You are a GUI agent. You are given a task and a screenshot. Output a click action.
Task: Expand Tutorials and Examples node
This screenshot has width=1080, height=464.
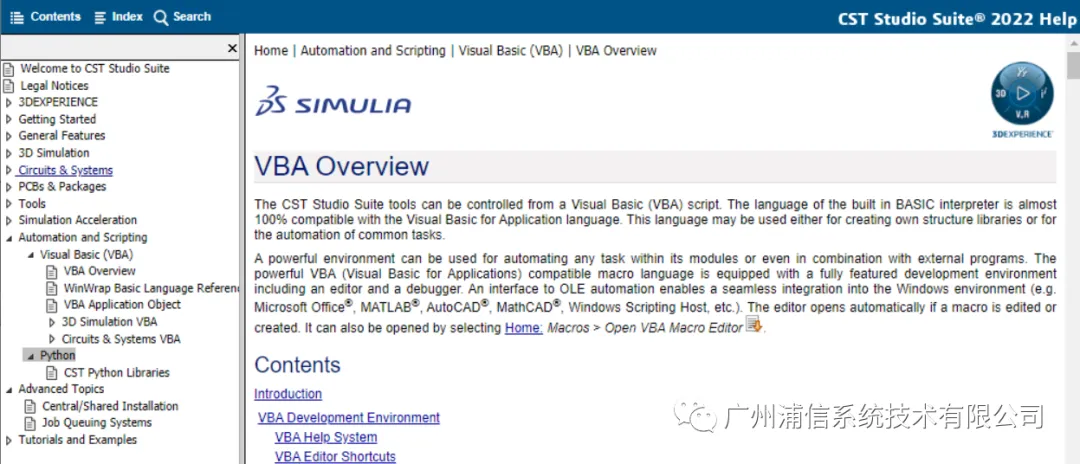click(x=8, y=440)
